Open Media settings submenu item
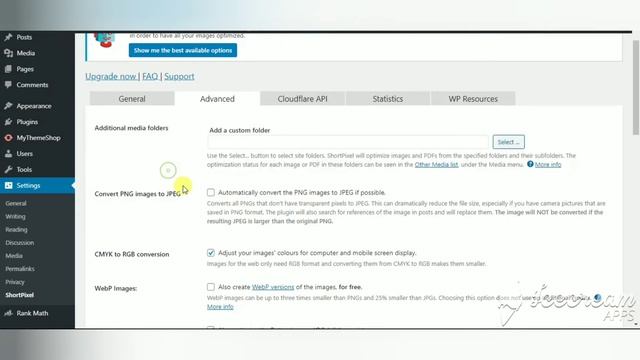 [14, 256]
